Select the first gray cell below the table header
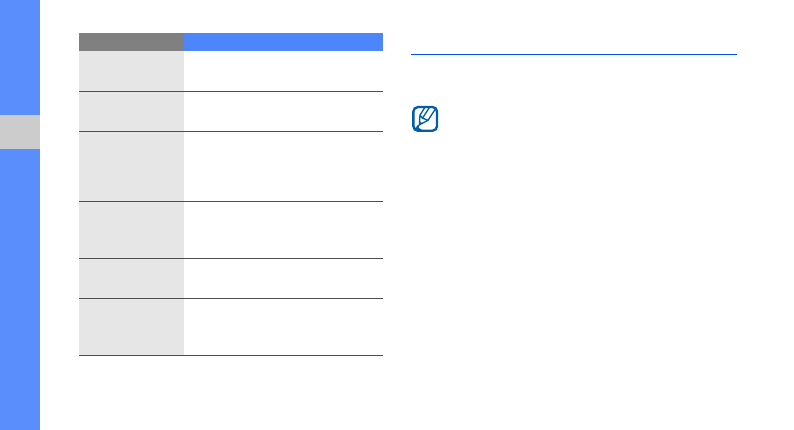Image resolution: width=794 pixels, height=430 pixels. [131, 71]
